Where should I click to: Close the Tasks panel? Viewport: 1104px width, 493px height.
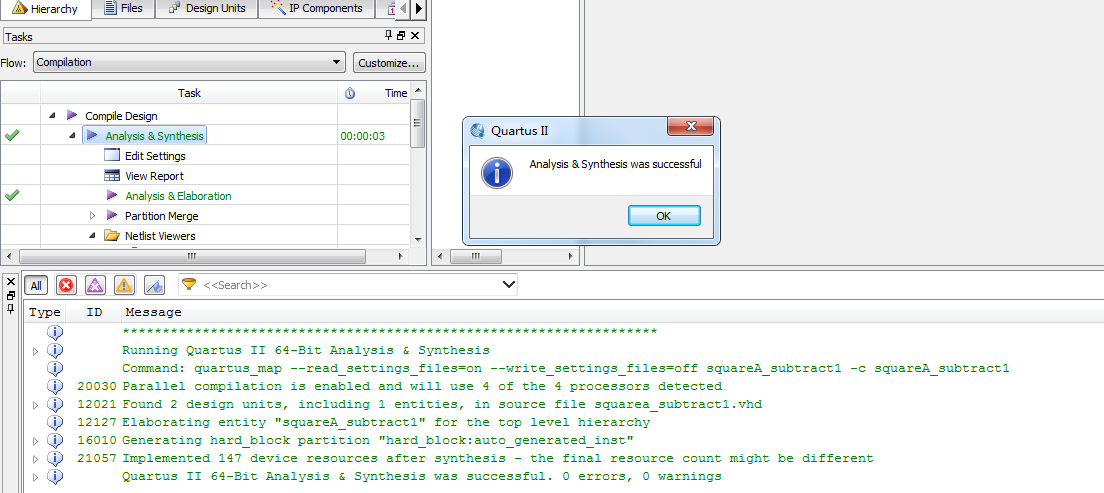coord(415,36)
